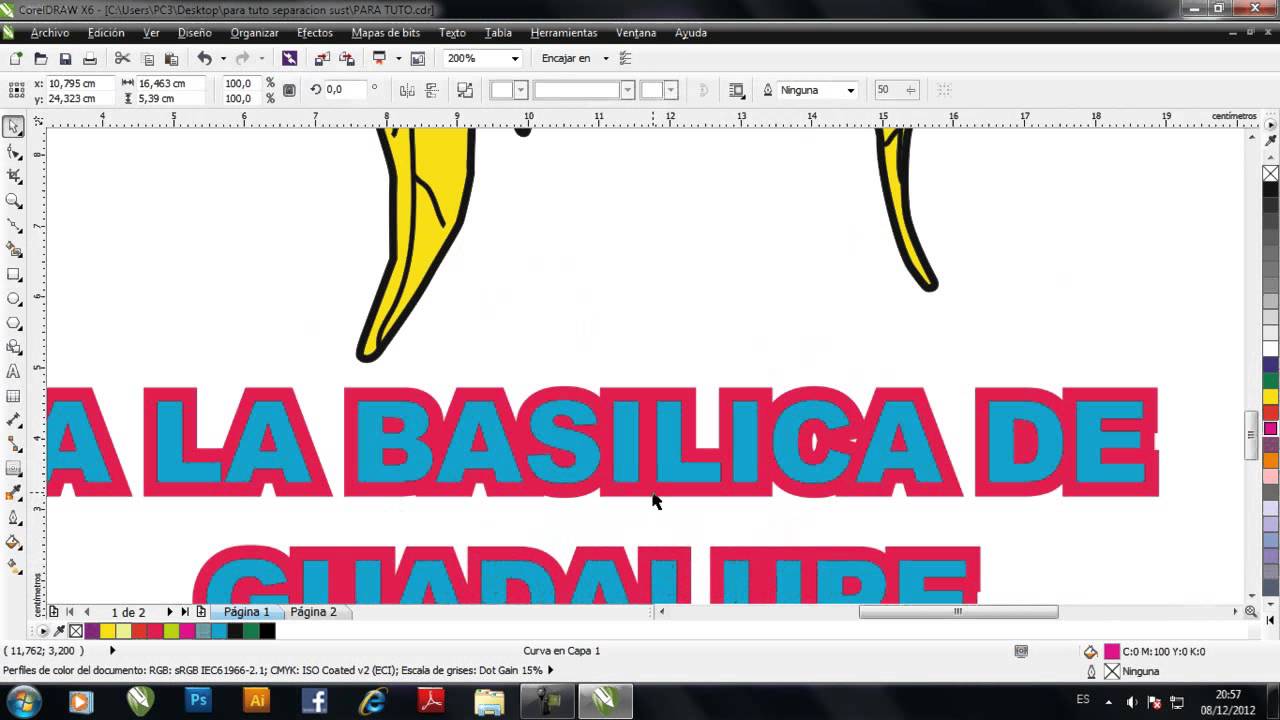Image resolution: width=1280 pixels, height=720 pixels.
Task: Select the Rectangle tool
Action: point(14,274)
